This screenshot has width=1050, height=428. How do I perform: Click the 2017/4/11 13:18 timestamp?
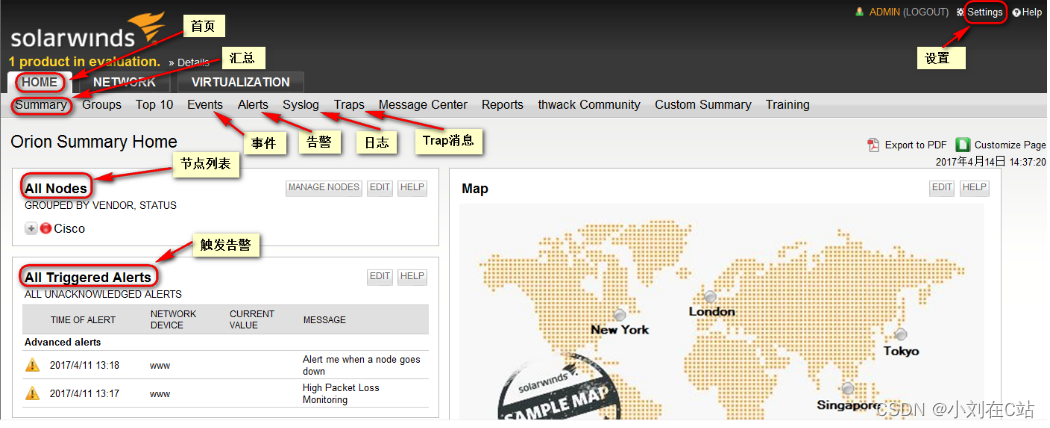tap(84, 366)
